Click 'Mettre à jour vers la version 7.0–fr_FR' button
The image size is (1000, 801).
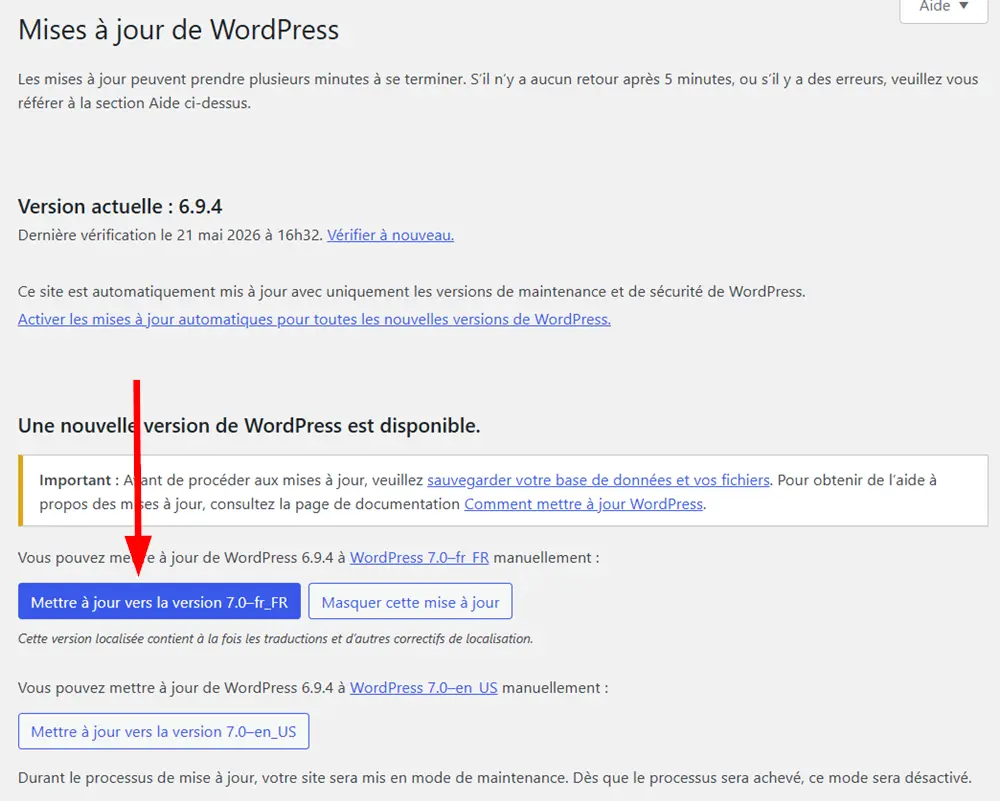(x=159, y=601)
